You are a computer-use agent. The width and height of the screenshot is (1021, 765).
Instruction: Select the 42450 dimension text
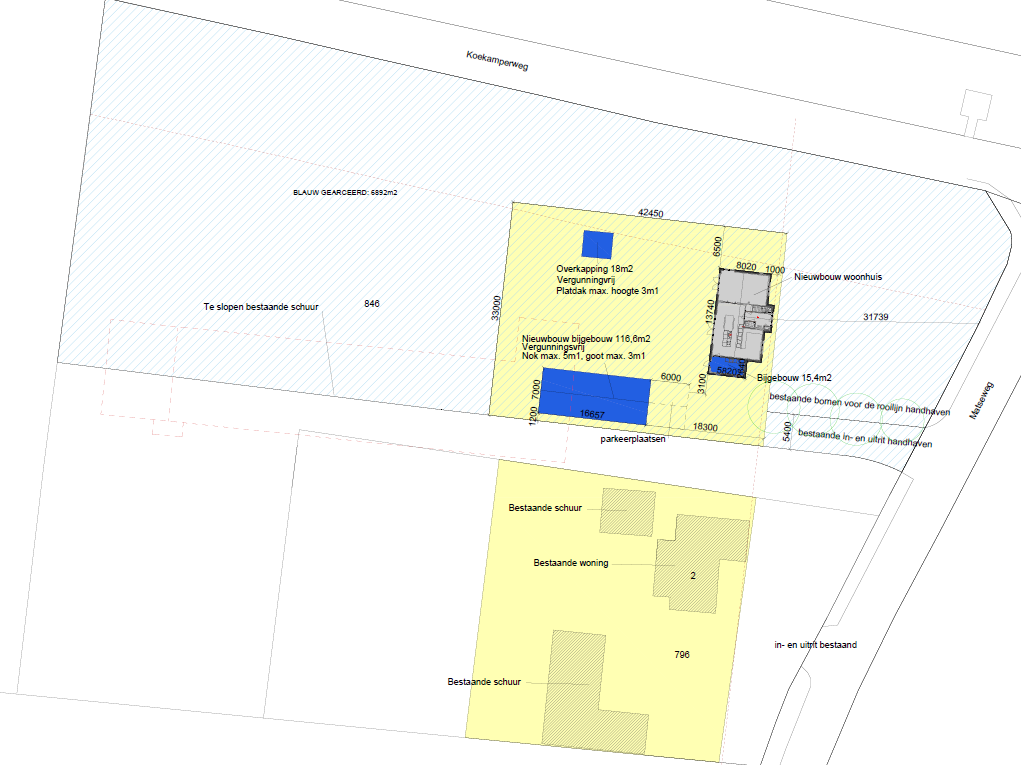click(652, 214)
